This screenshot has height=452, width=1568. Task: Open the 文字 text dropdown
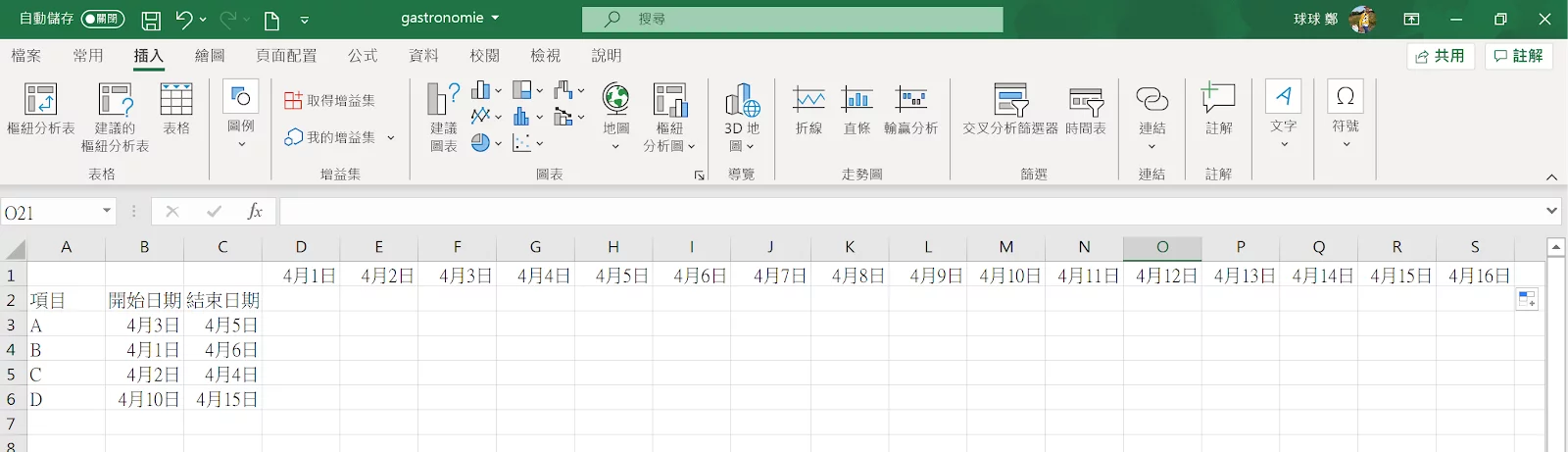click(1283, 115)
